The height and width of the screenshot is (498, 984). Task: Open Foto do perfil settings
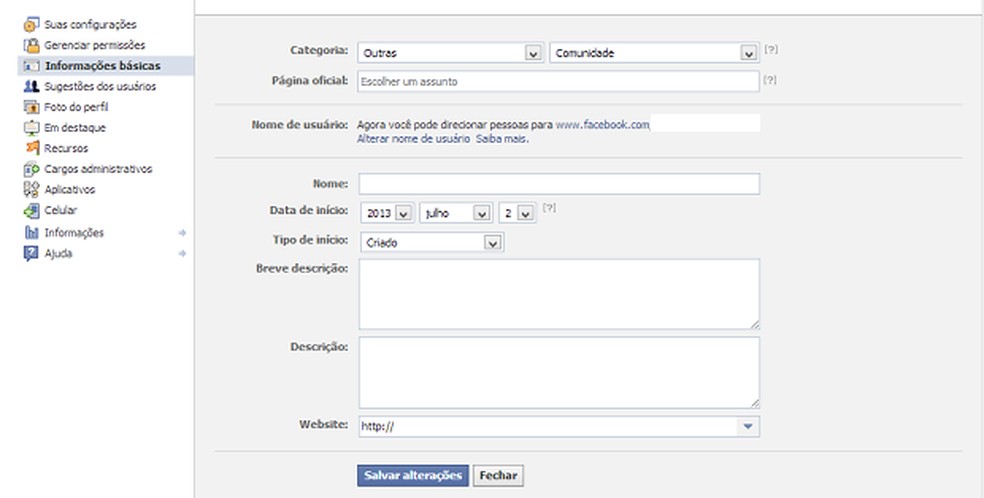click(76, 107)
